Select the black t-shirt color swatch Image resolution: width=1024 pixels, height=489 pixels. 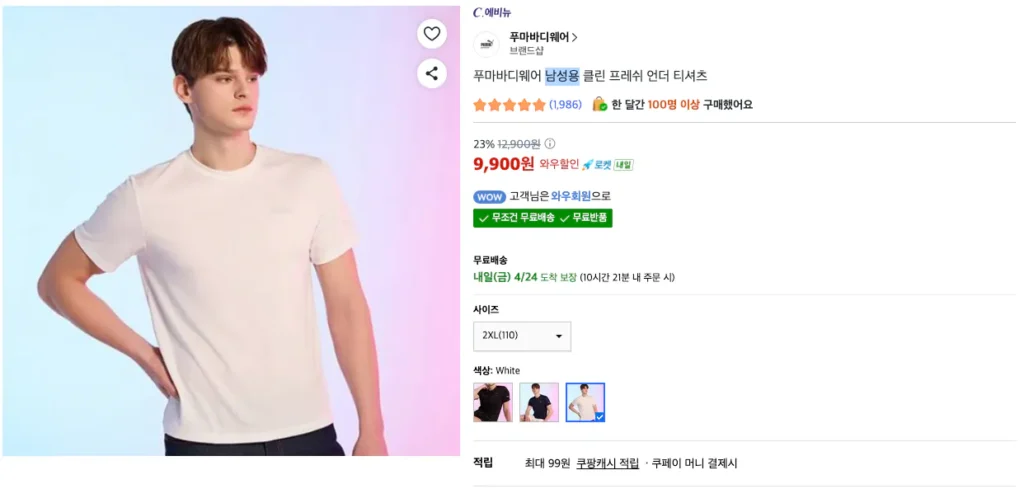492,402
